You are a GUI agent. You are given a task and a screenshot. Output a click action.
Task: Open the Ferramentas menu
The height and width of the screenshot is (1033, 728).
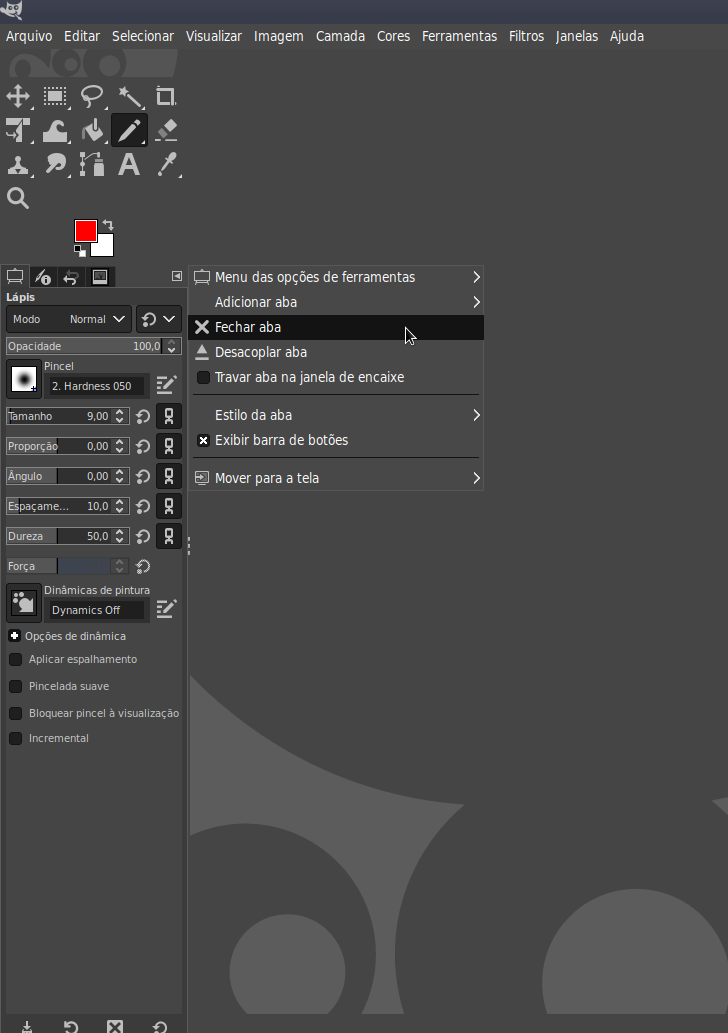(459, 36)
